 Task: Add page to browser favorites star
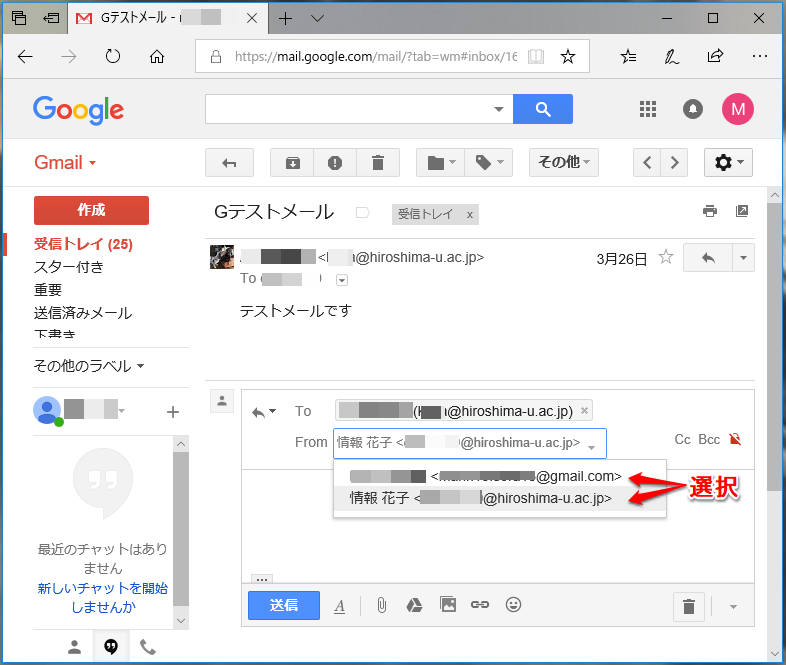coord(567,57)
